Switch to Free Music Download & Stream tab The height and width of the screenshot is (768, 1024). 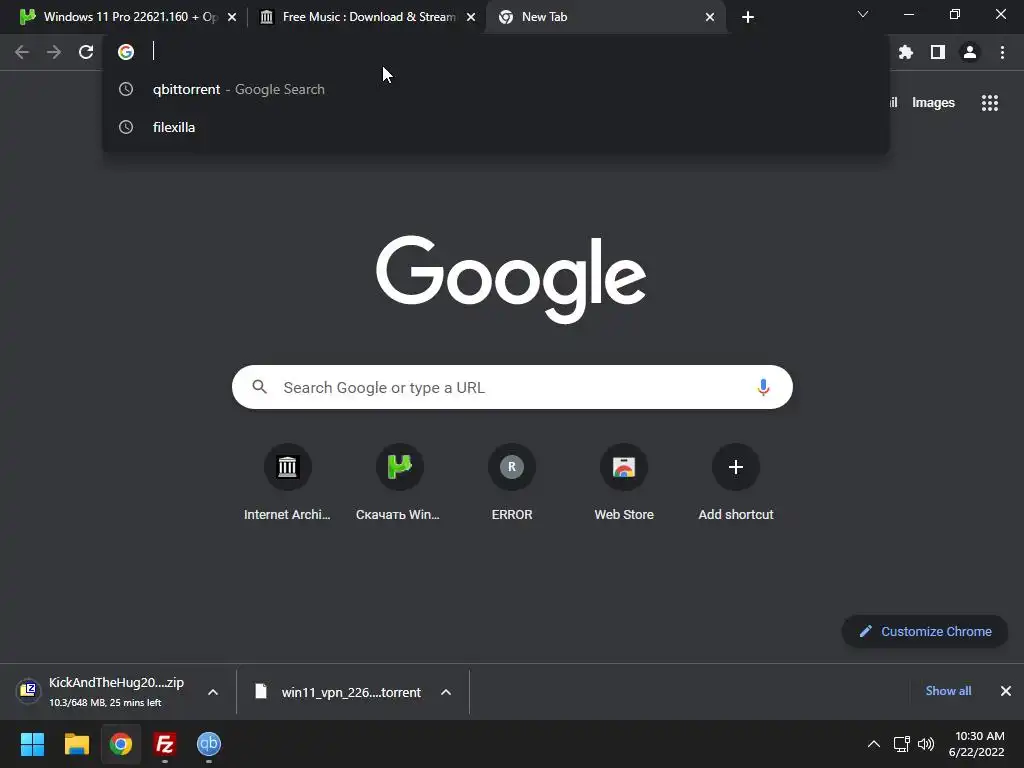click(366, 17)
